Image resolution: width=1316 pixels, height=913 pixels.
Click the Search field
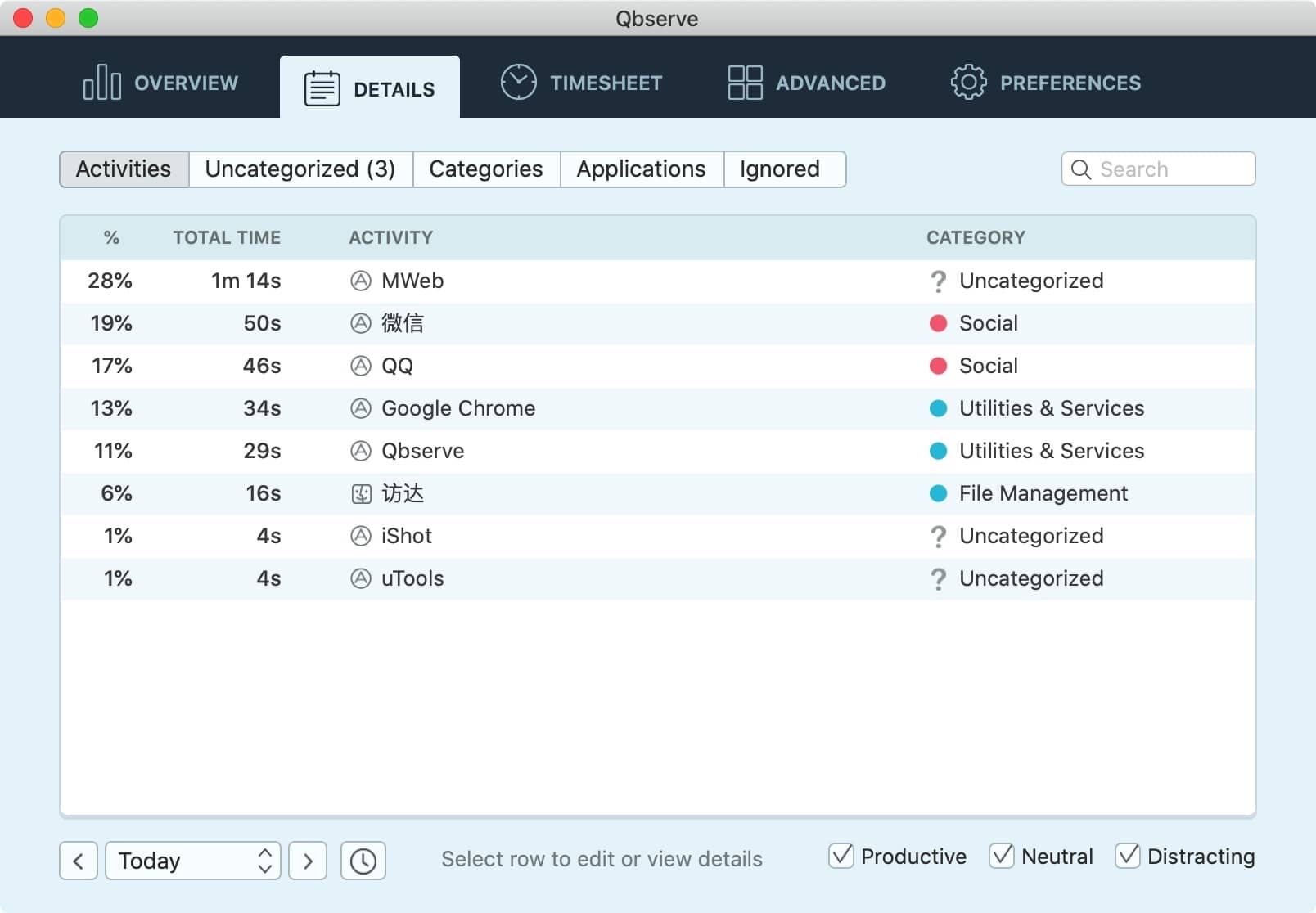tap(1158, 169)
